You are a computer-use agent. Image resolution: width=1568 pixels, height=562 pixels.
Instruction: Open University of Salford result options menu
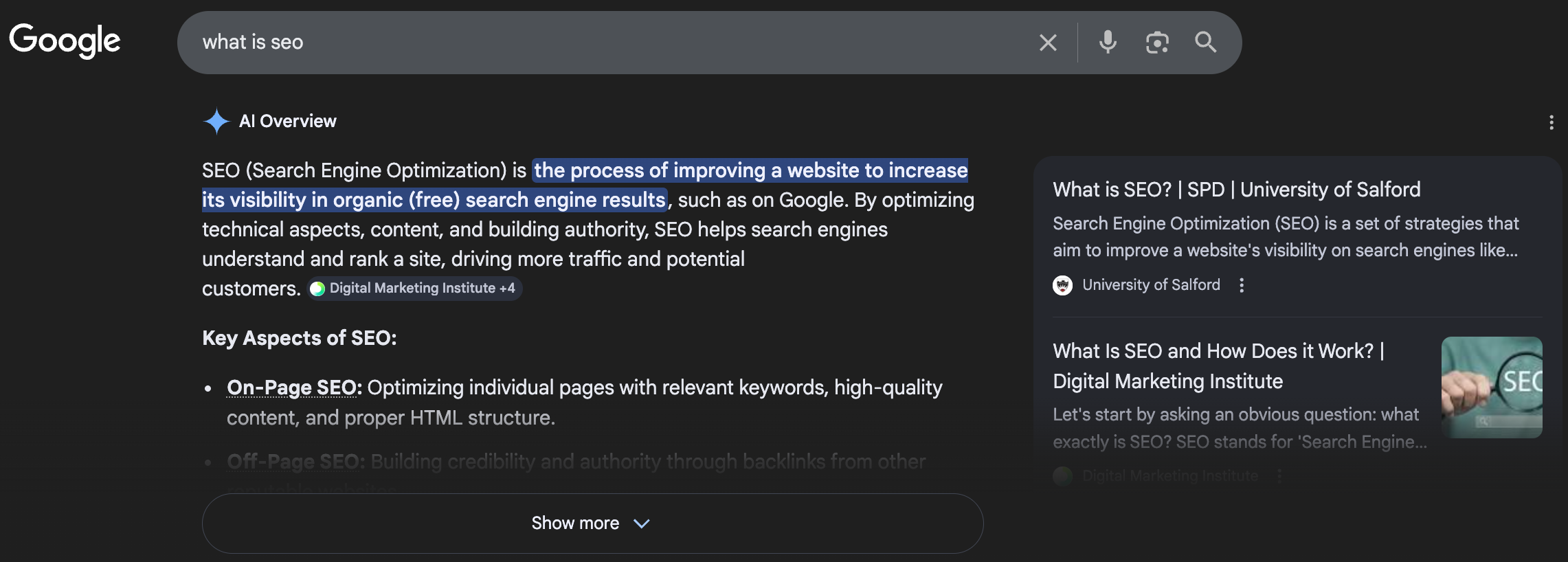pyautogui.click(x=1241, y=285)
